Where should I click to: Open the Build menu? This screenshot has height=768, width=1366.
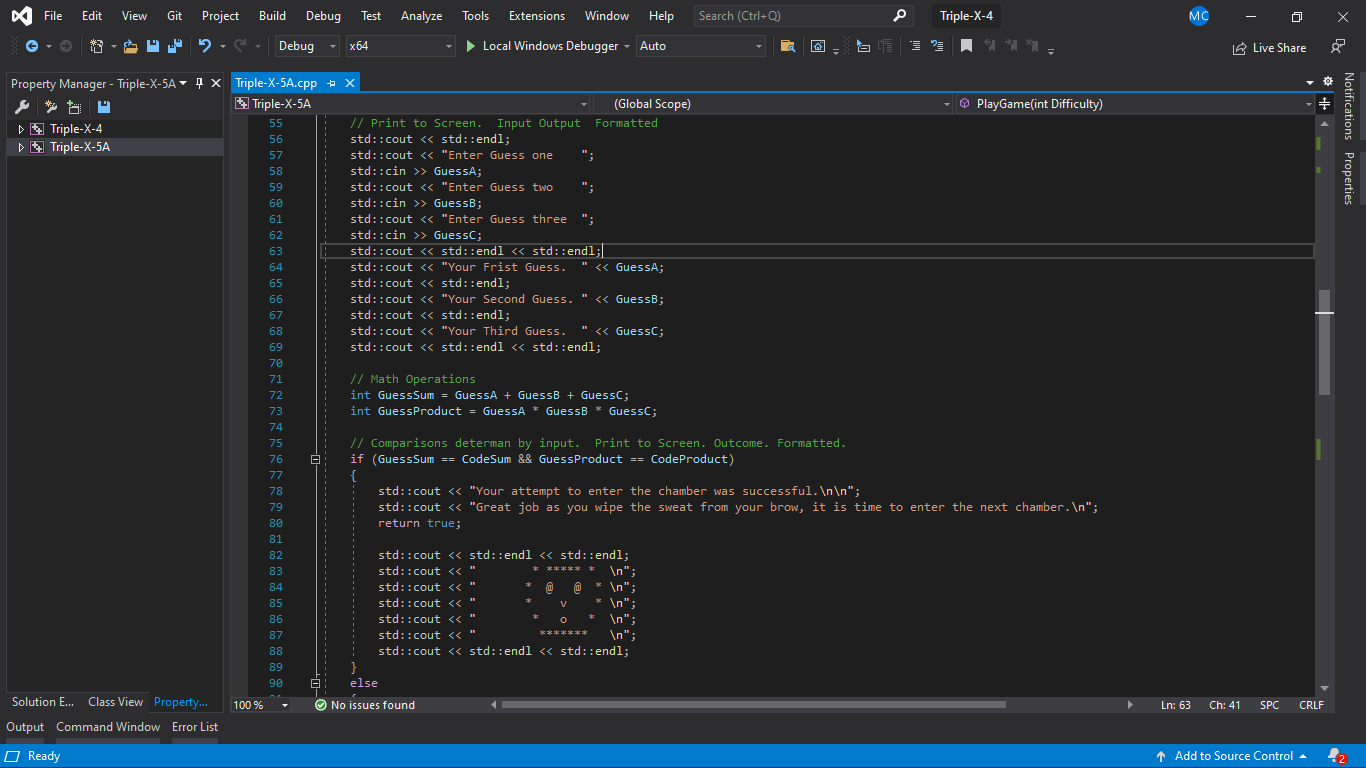pyautogui.click(x=272, y=16)
